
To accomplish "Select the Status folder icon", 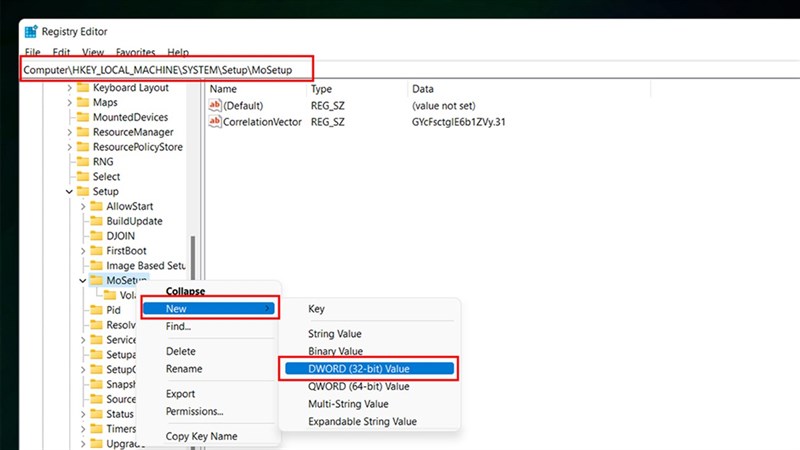I will pos(96,413).
